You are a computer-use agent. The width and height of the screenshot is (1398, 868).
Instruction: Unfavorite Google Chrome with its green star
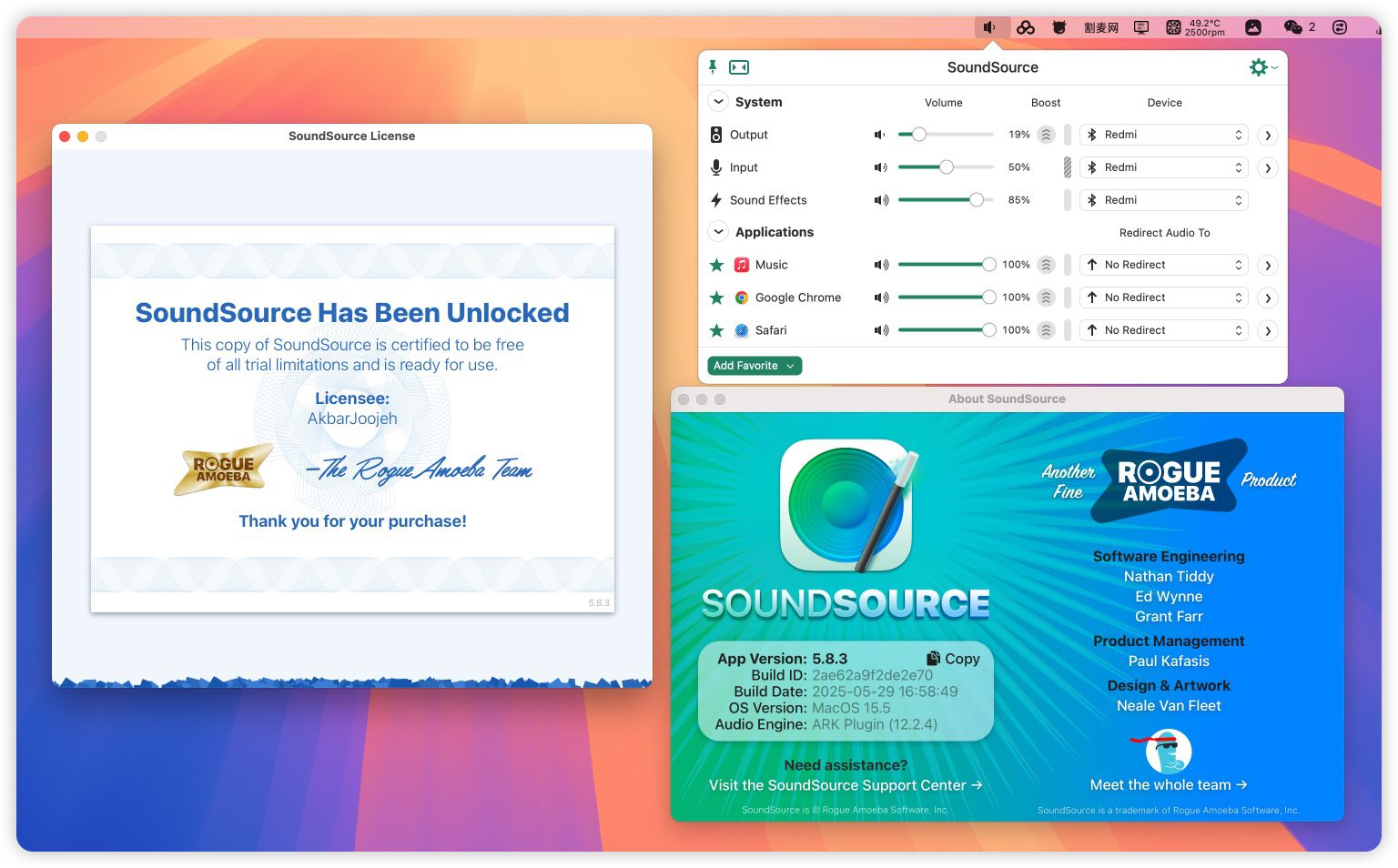(x=716, y=298)
